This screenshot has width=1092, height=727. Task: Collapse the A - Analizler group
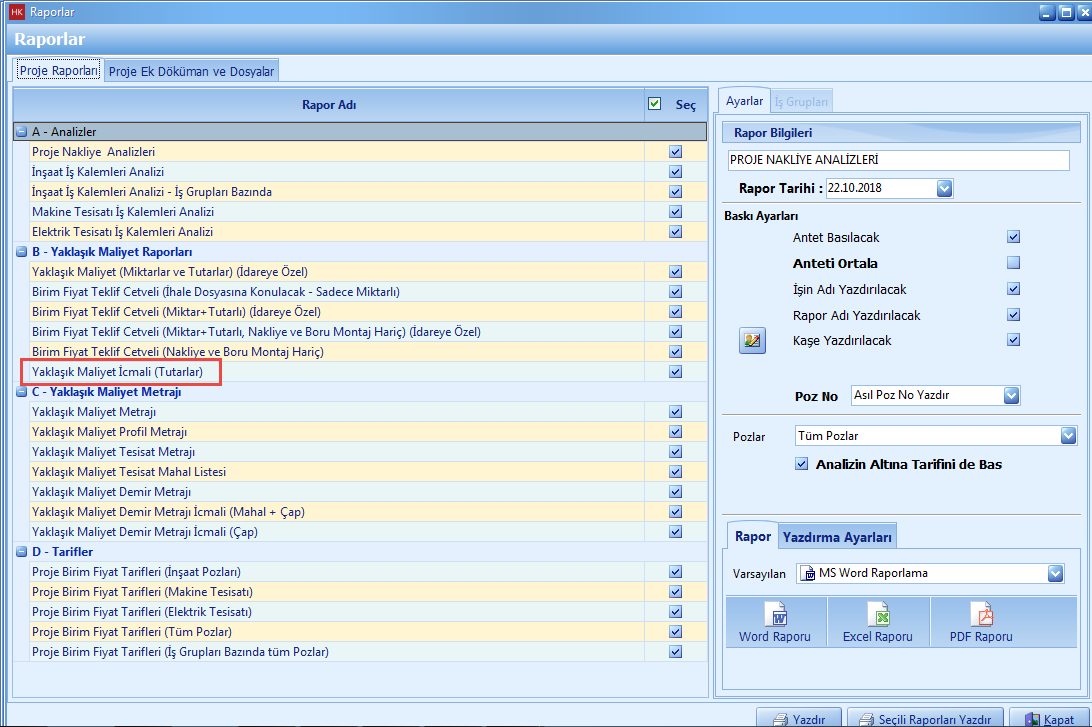tap(22, 132)
